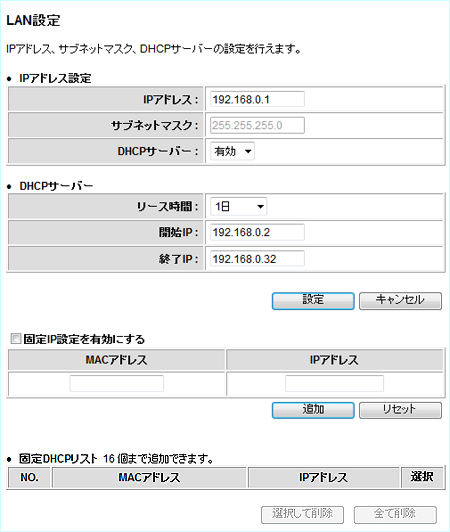Click the IPアドレス input field with 192.168.0.1
Viewport: 450px width, 532px height.
click(x=257, y=99)
